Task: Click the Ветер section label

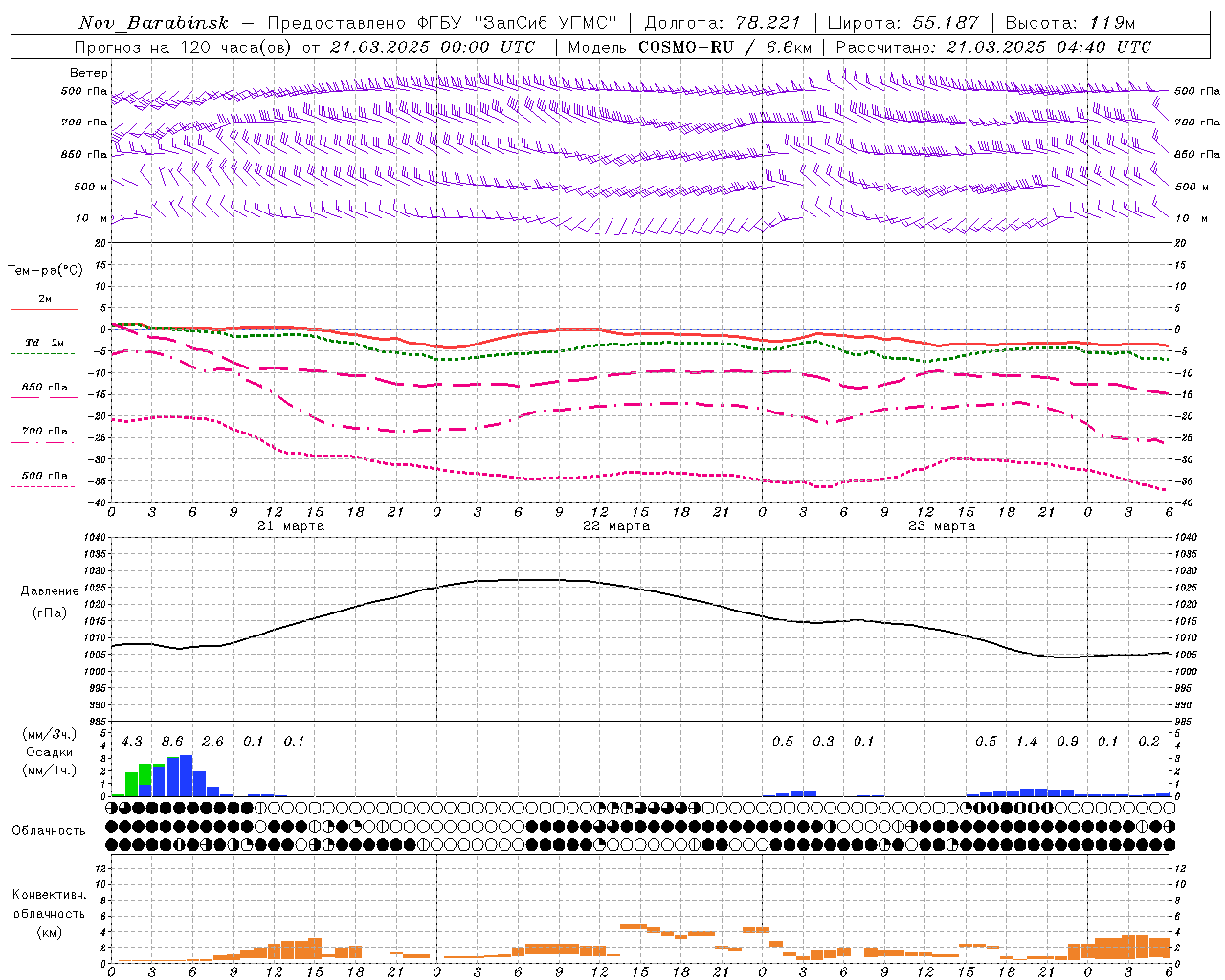Action: pyautogui.click(x=89, y=73)
